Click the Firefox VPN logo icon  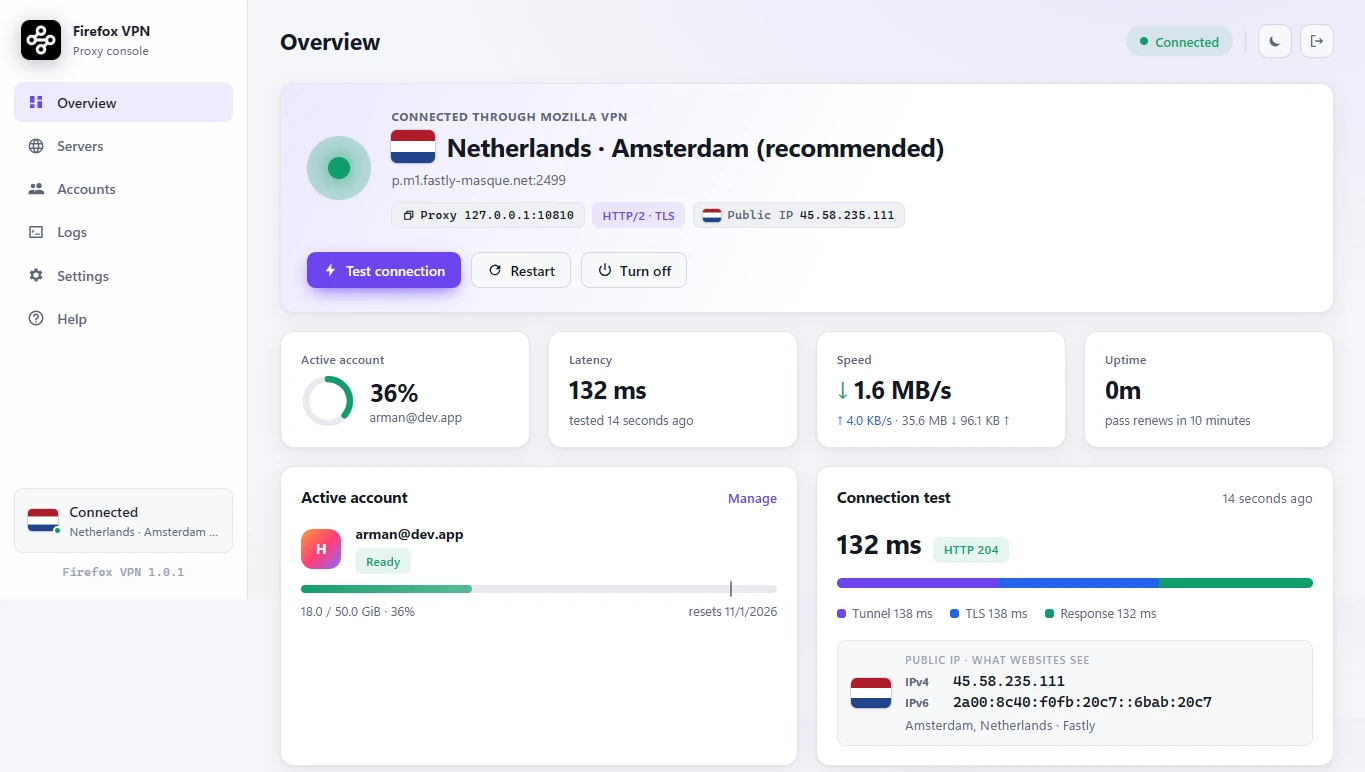41,40
